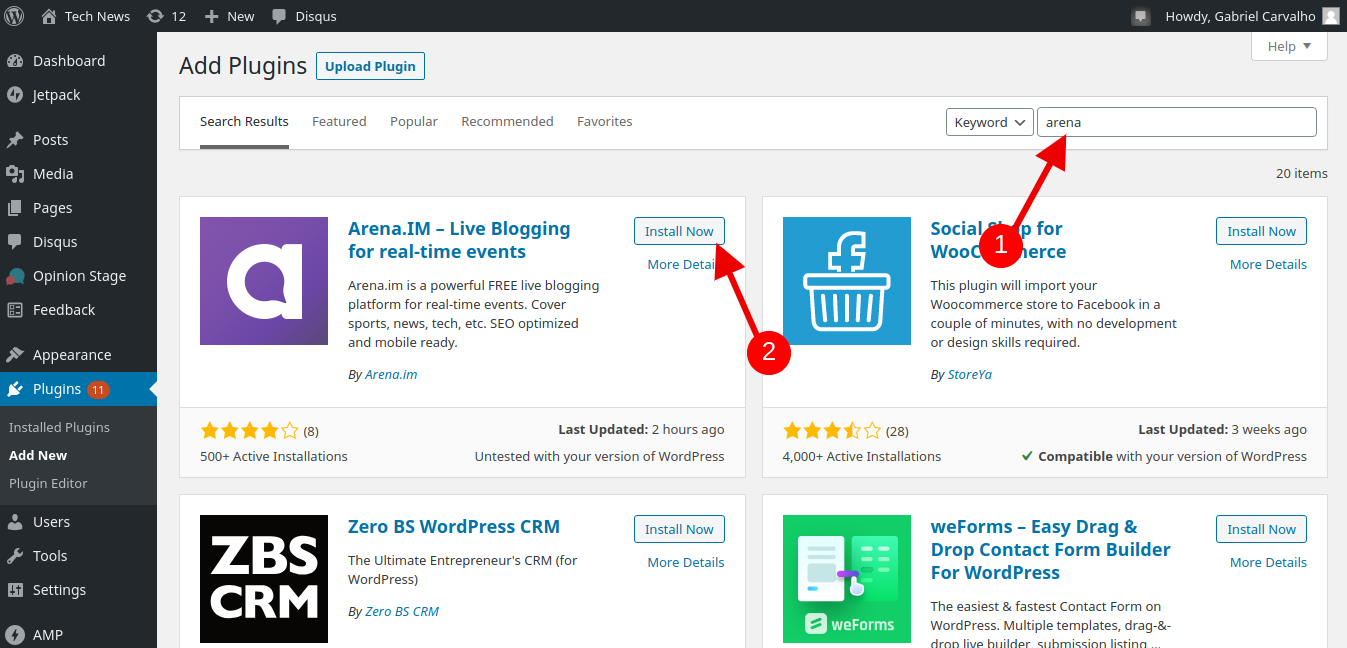Viewport: 1347px width, 648px height.
Task: Click the user avatar in the admin bar
Action: [1330, 16]
